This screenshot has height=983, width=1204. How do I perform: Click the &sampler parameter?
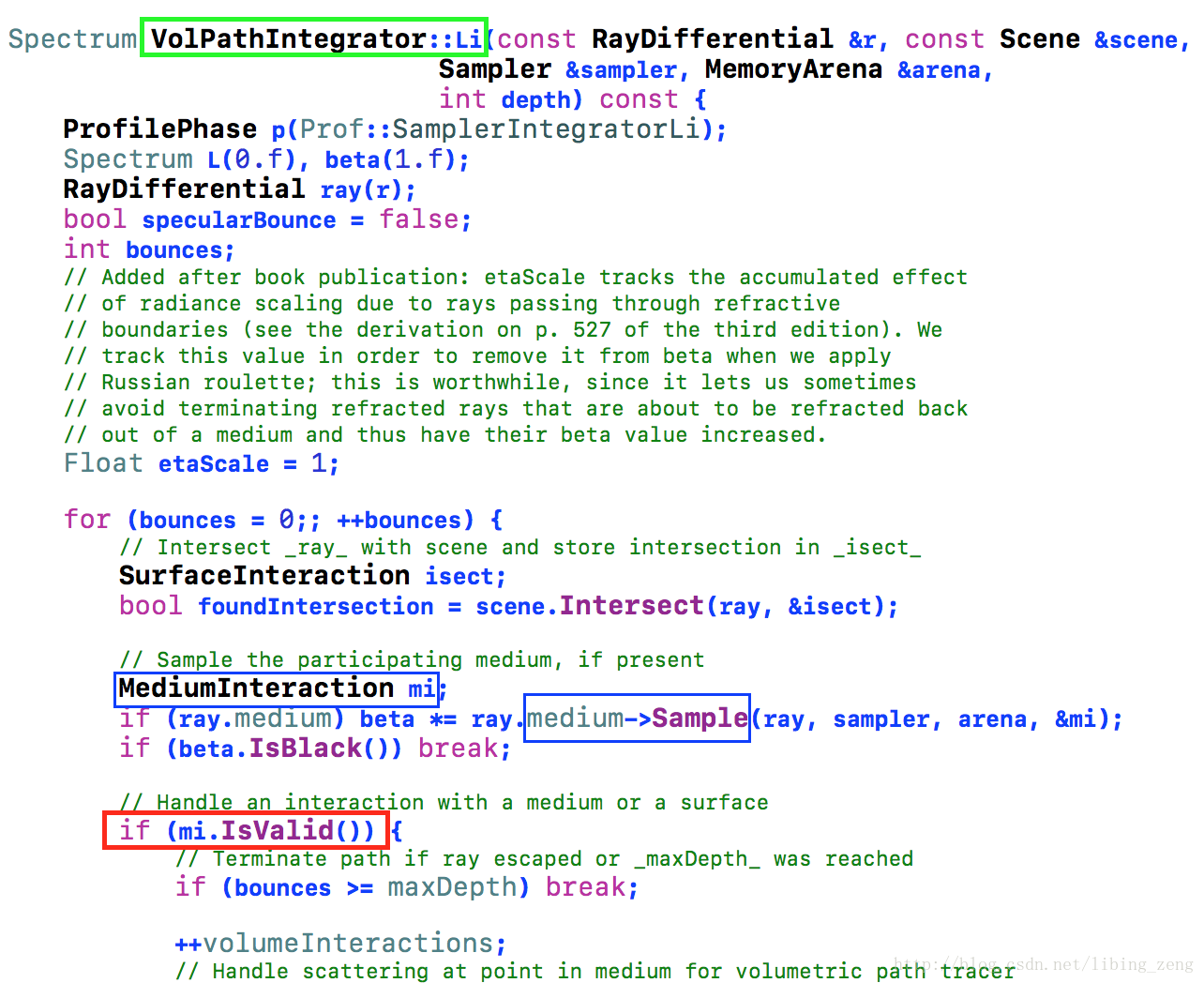point(622,69)
